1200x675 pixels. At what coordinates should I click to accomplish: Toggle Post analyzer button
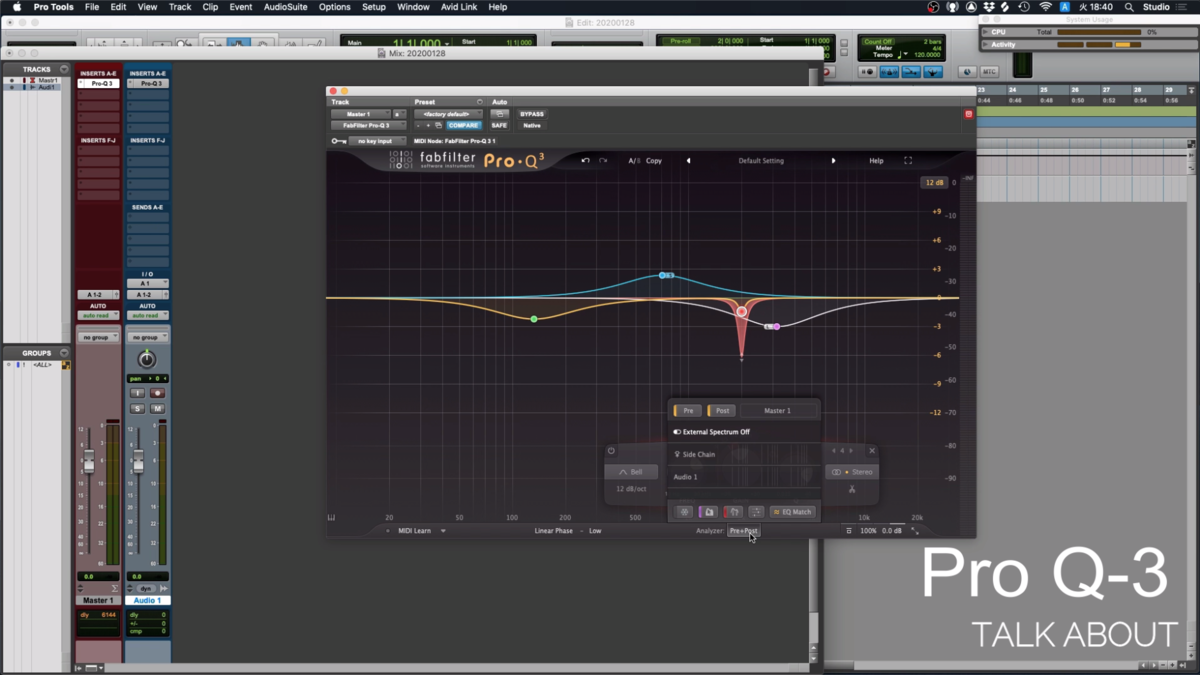tap(720, 411)
